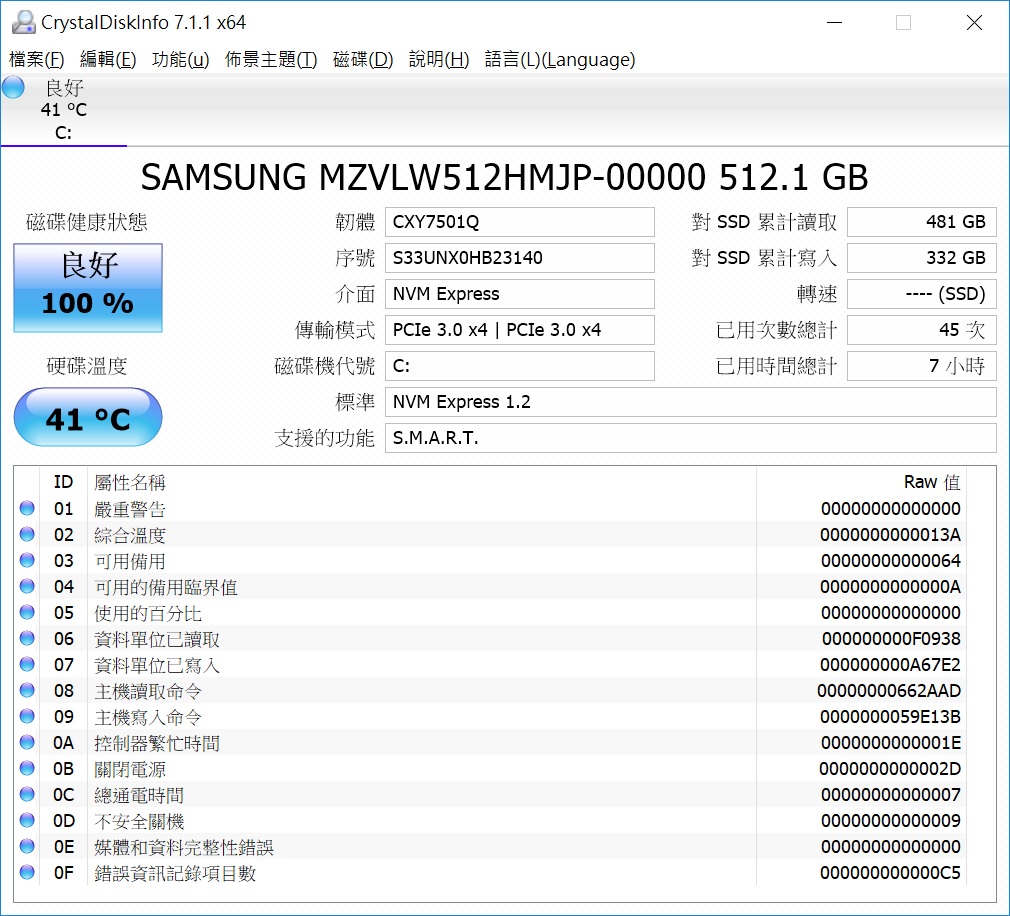Screen dimensions: 1010x916
Task: Open the 功能(u) menu
Action: tap(180, 59)
